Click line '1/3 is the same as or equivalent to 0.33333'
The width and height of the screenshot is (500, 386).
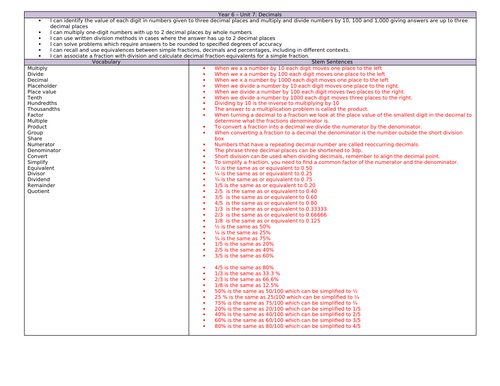click(271, 209)
